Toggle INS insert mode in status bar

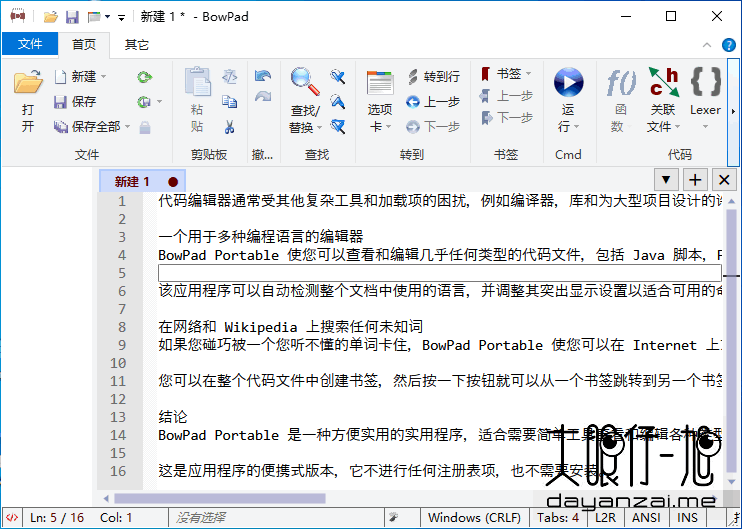coord(687,518)
